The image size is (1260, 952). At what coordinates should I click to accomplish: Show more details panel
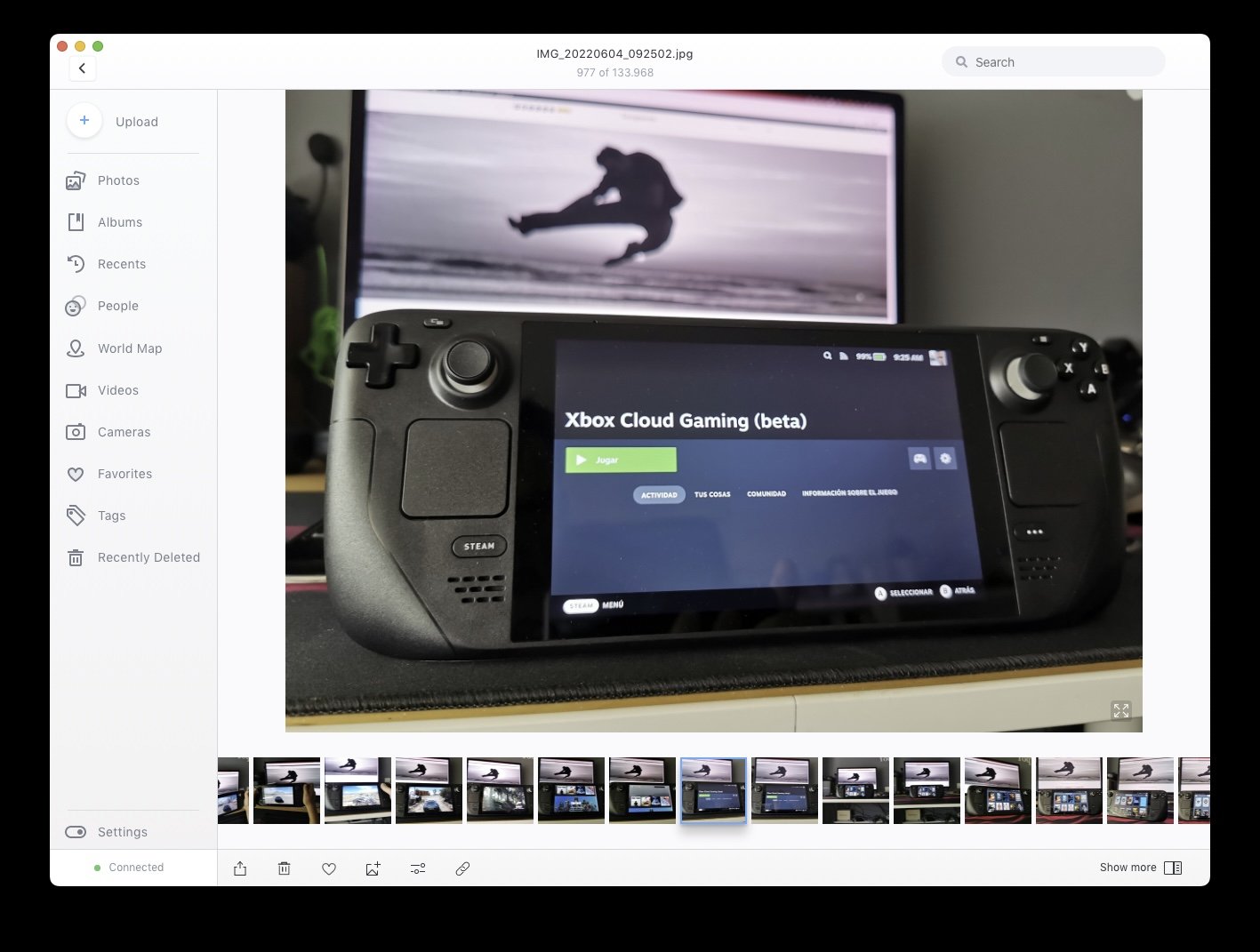[1140, 868]
